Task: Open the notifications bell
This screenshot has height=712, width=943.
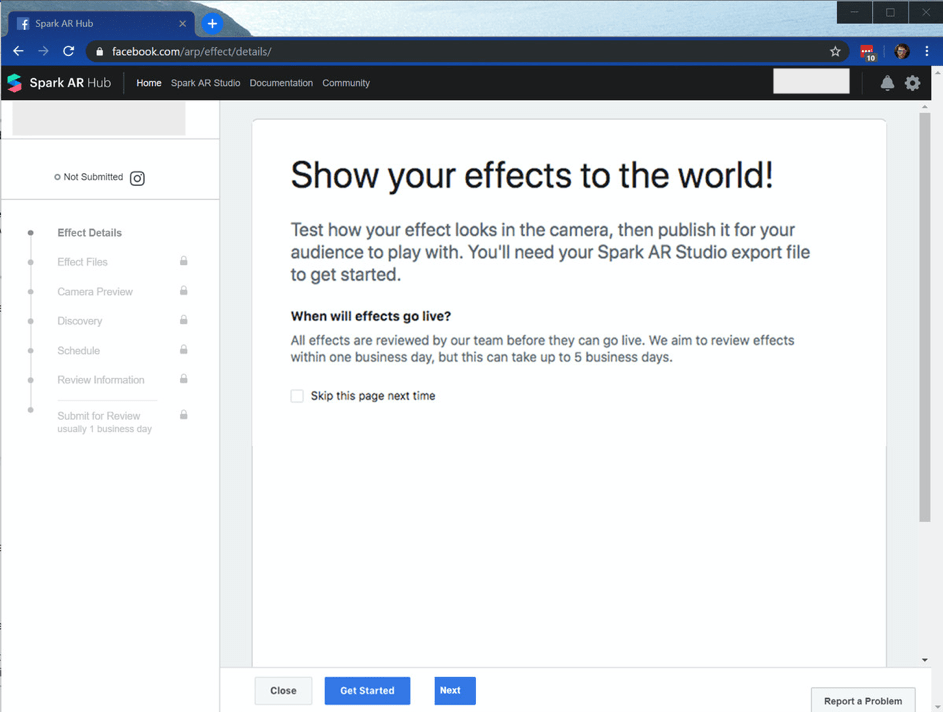Action: [887, 83]
